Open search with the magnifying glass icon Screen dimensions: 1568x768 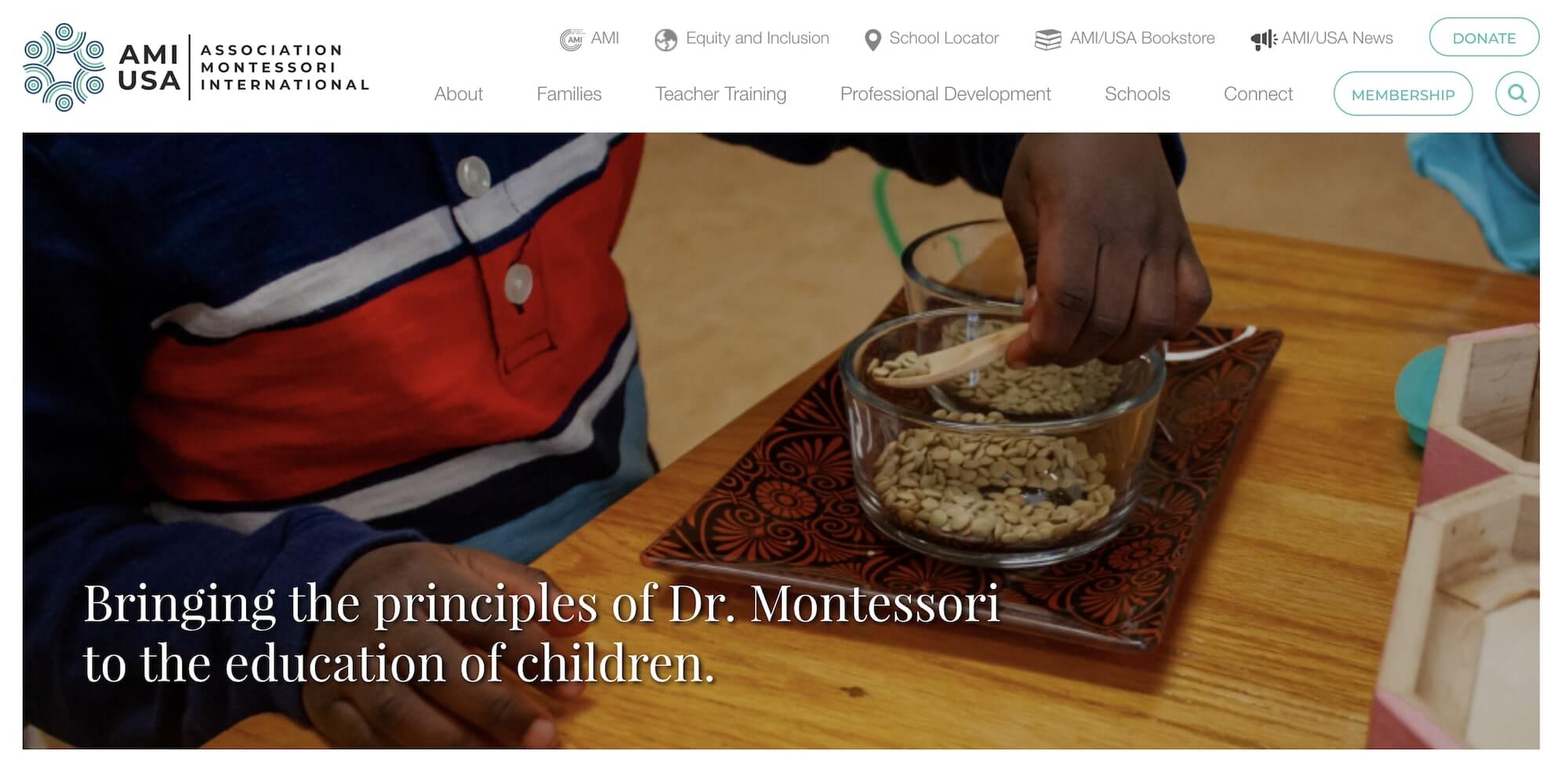(x=1517, y=94)
